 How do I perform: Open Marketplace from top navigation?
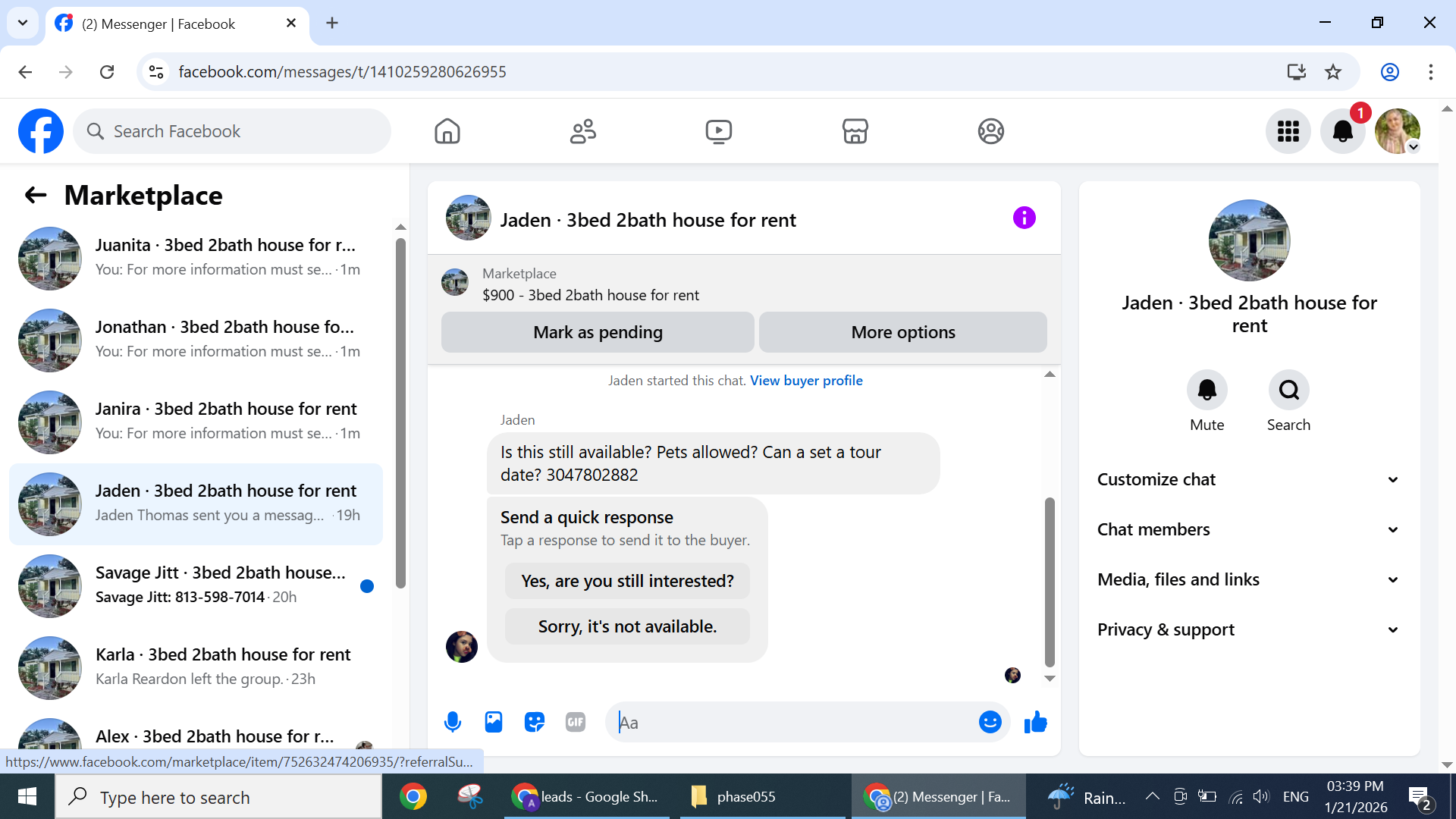pyautogui.click(x=855, y=131)
